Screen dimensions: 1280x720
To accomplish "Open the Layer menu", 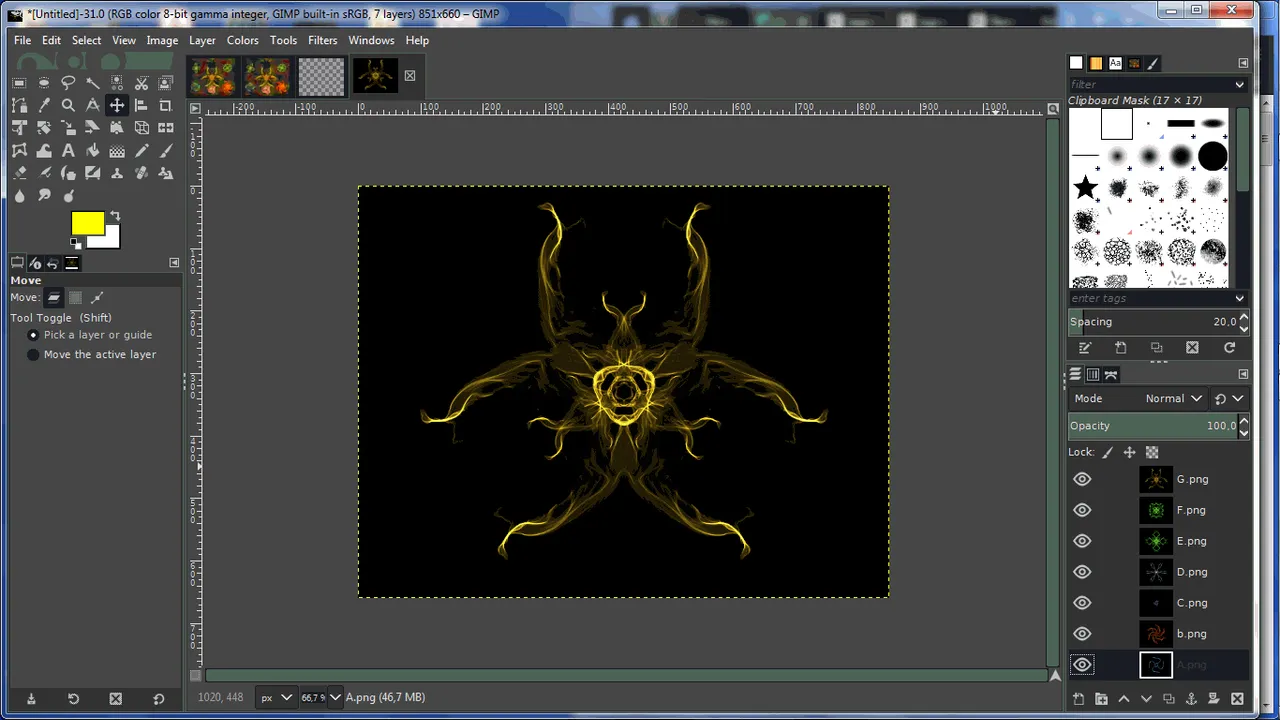I will coord(202,40).
